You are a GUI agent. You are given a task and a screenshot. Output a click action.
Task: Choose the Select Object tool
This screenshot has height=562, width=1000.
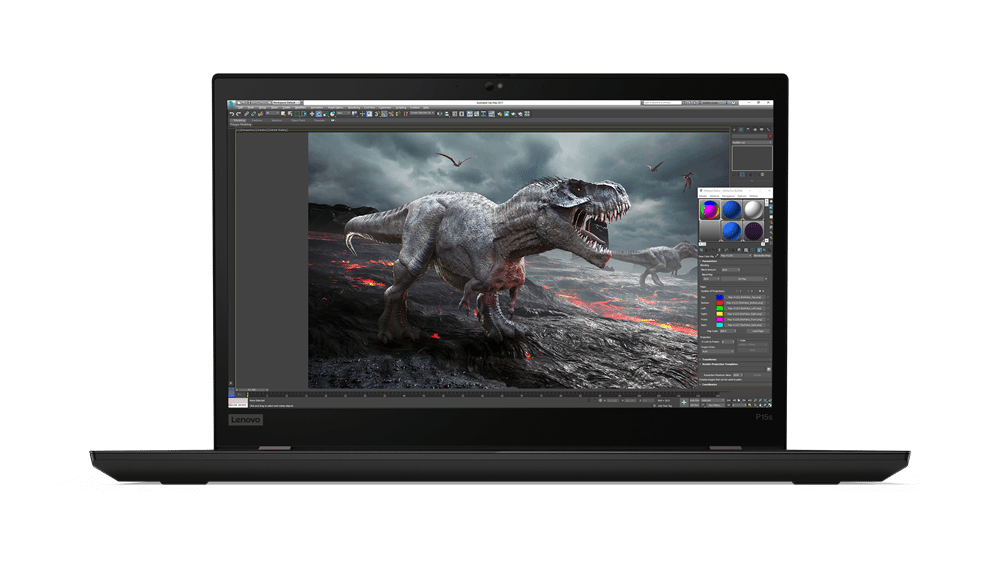point(283,114)
